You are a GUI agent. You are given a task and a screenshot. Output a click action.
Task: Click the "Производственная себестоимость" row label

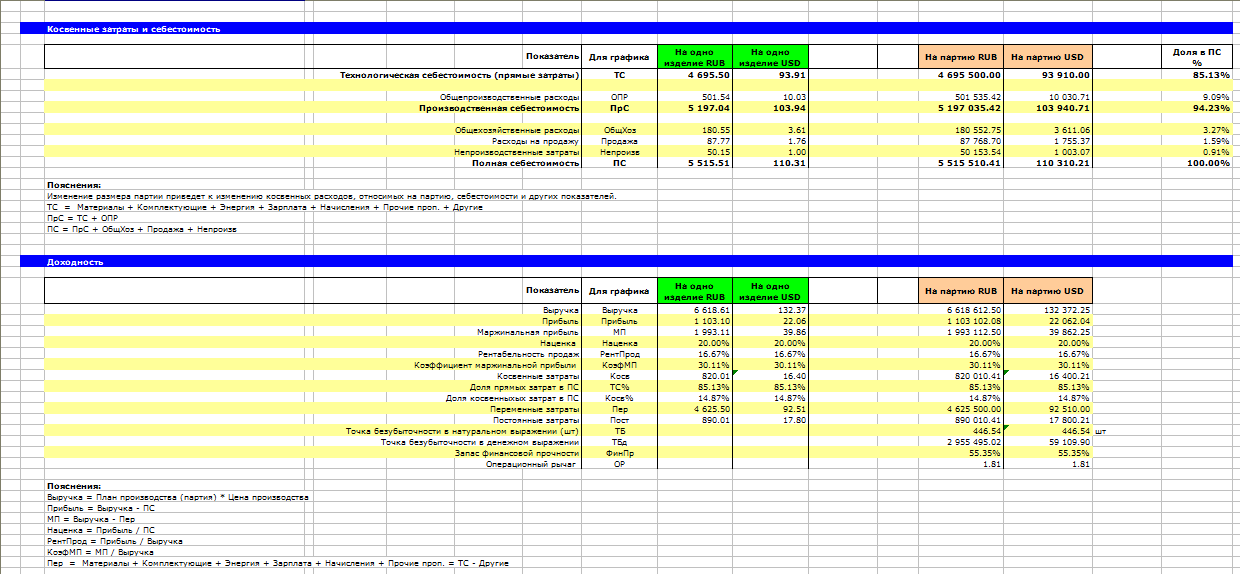click(498, 107)
